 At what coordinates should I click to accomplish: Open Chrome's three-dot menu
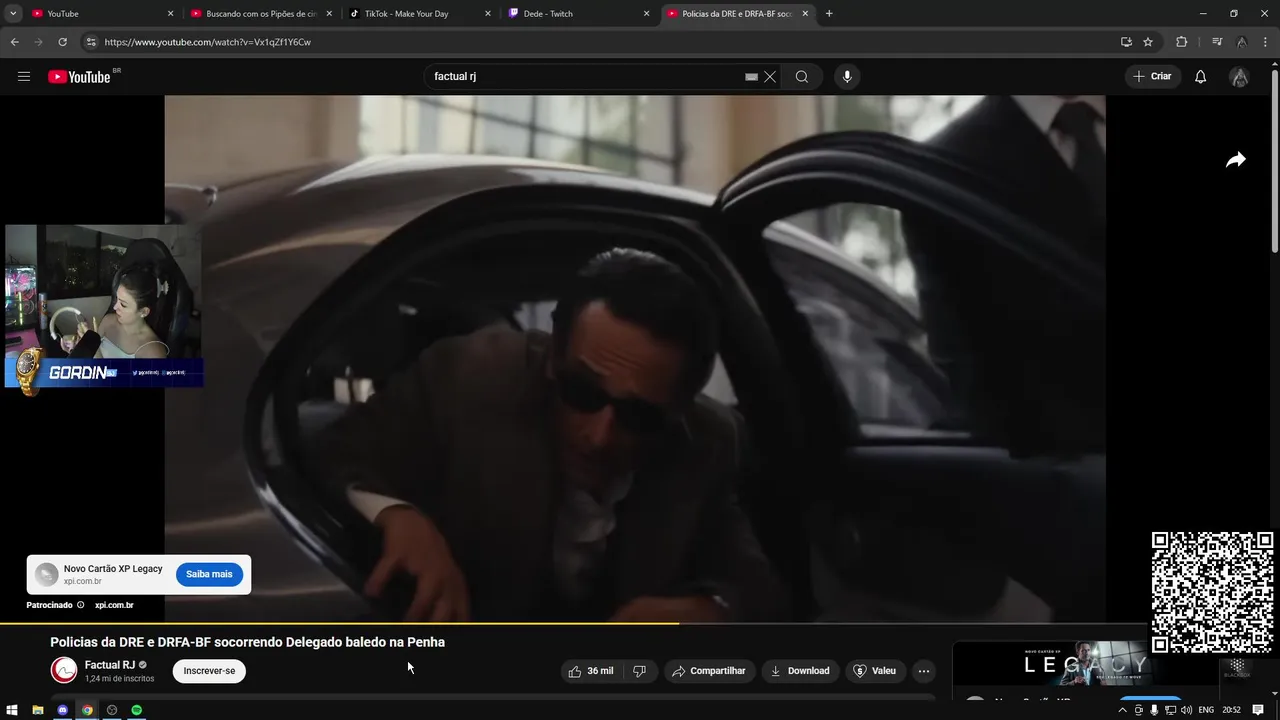pos(1265,42)
